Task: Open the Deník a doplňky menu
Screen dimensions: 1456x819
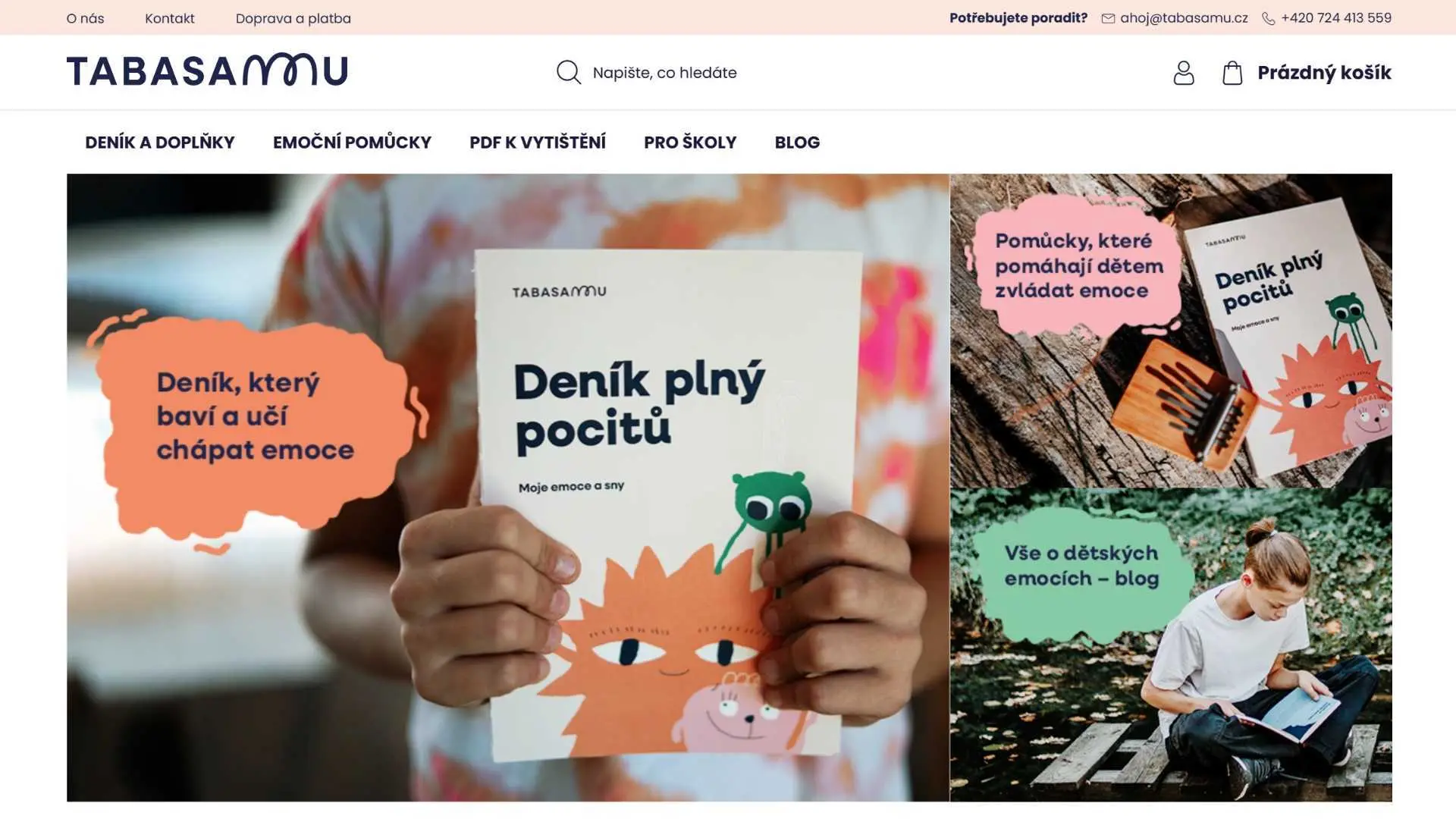Action: coord(160,143)
